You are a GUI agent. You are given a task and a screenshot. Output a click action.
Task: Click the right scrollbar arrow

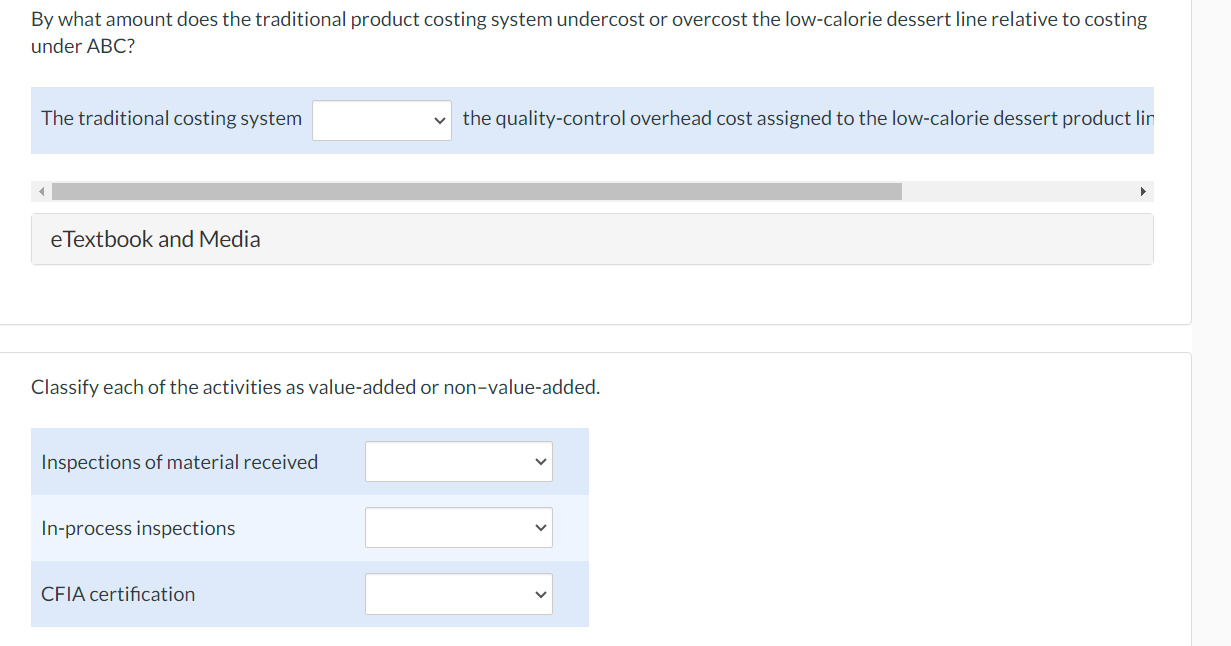[1144, 190]
